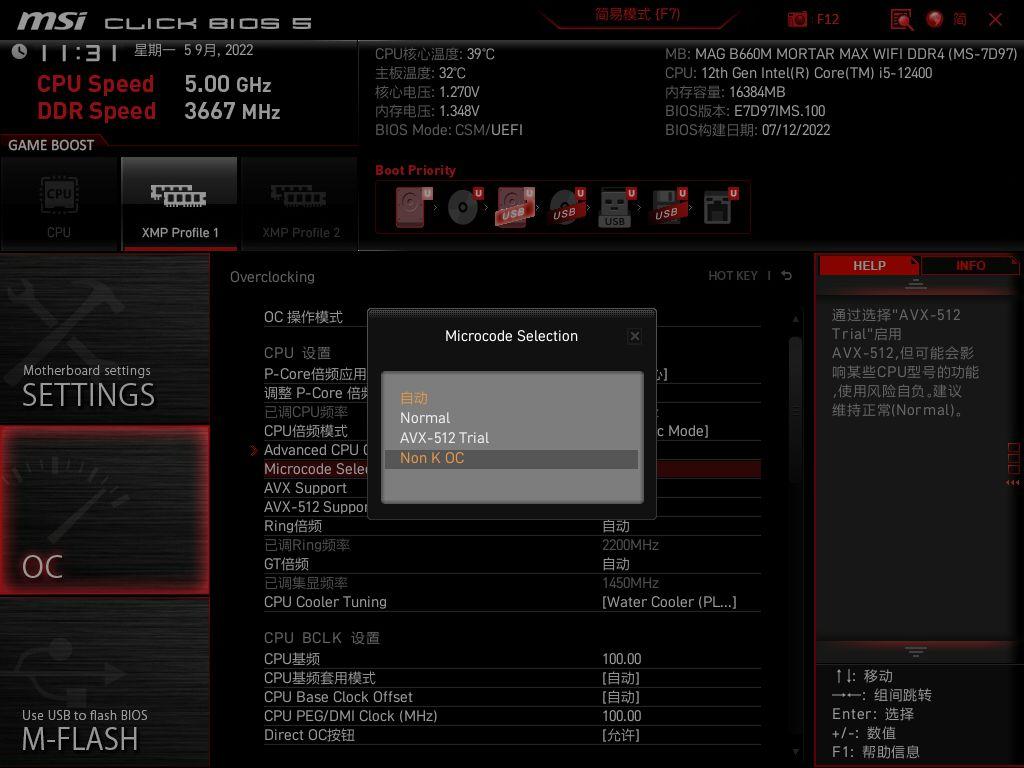Select the Non K OC microcode option
This screenshot has width=1024, height=768.
click(432, 458)
